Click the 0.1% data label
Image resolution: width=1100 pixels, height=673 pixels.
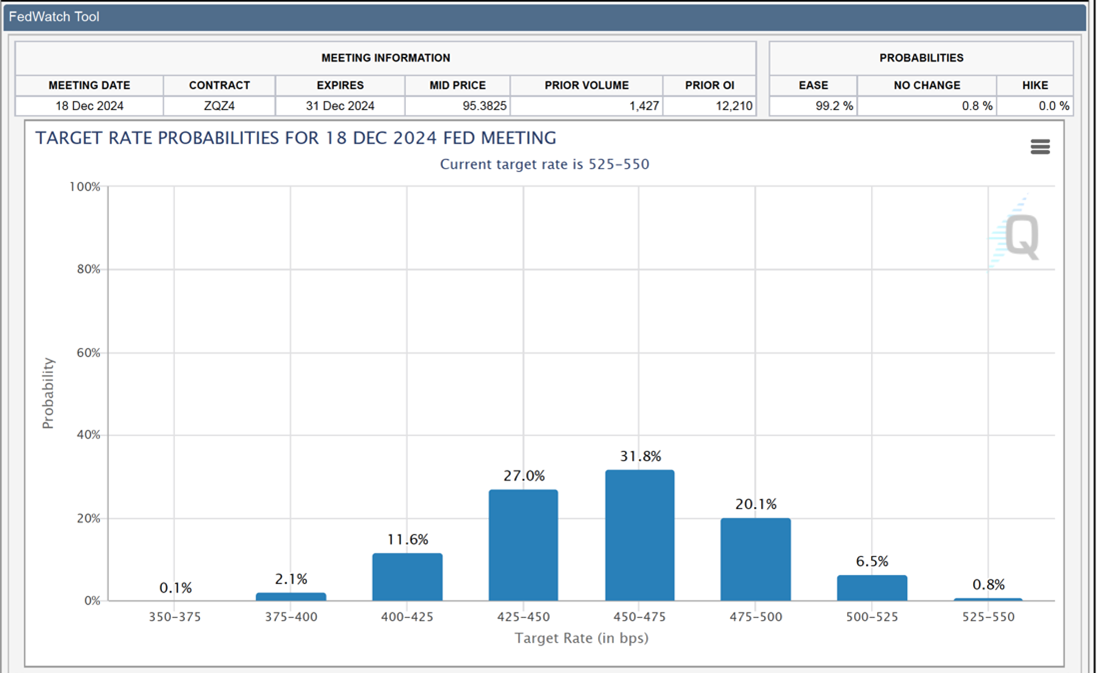[175, 588]
